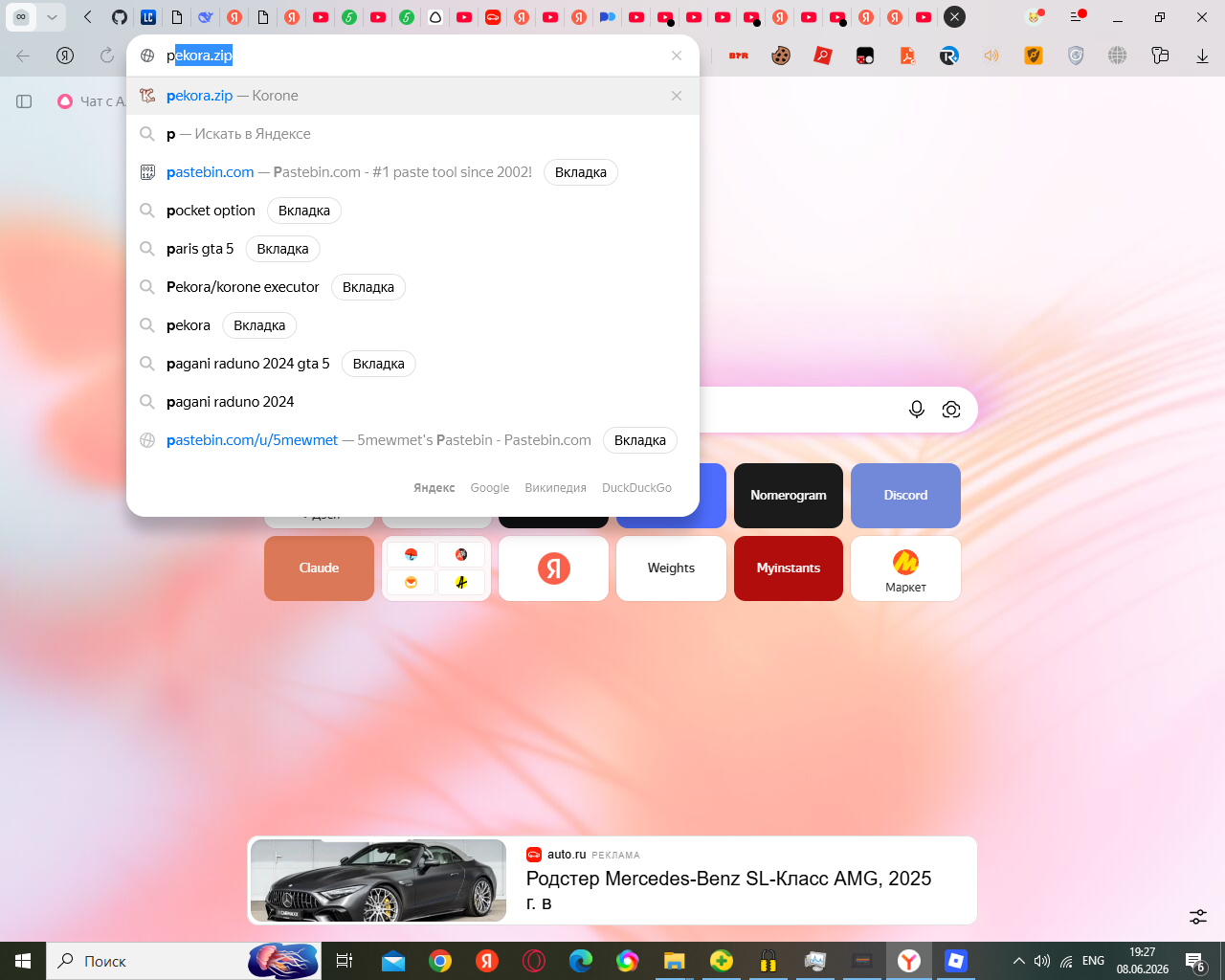Open the DeepSeek whale tab

click(x=206, y=17)
